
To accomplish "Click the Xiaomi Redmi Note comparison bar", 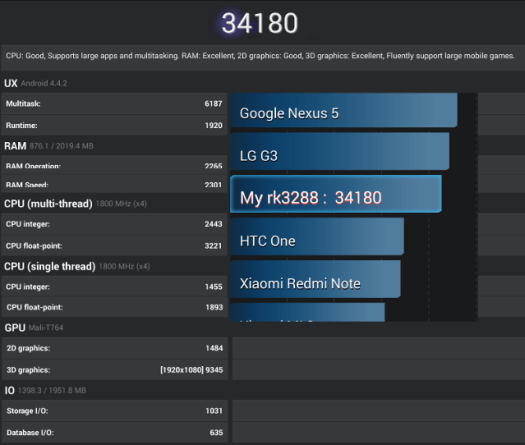I will coord(315,279).
